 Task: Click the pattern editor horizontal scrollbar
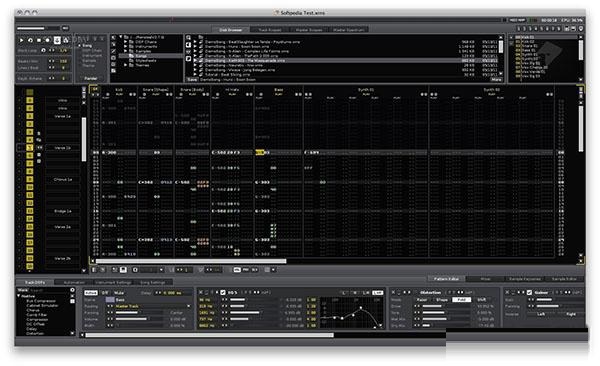coord(191,261)
